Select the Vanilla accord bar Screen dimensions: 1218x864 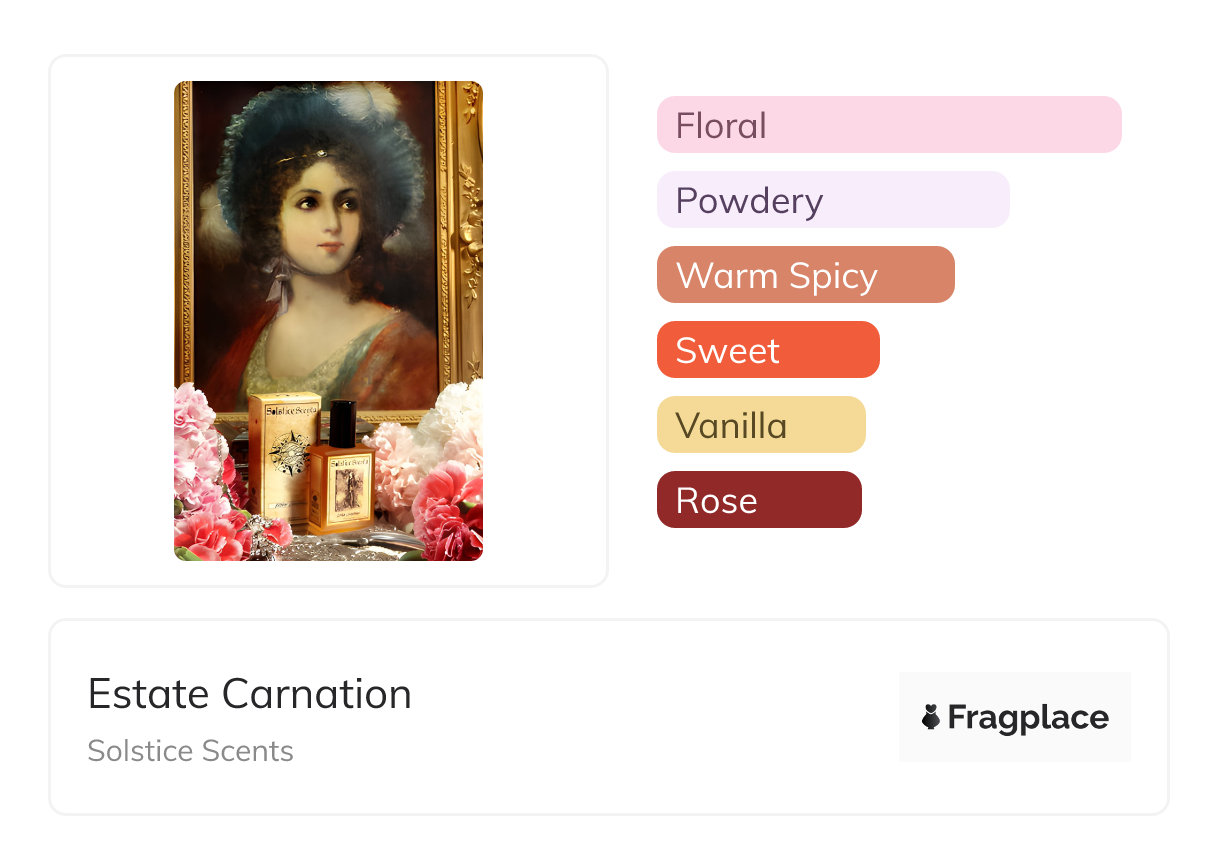click(760, 425)
